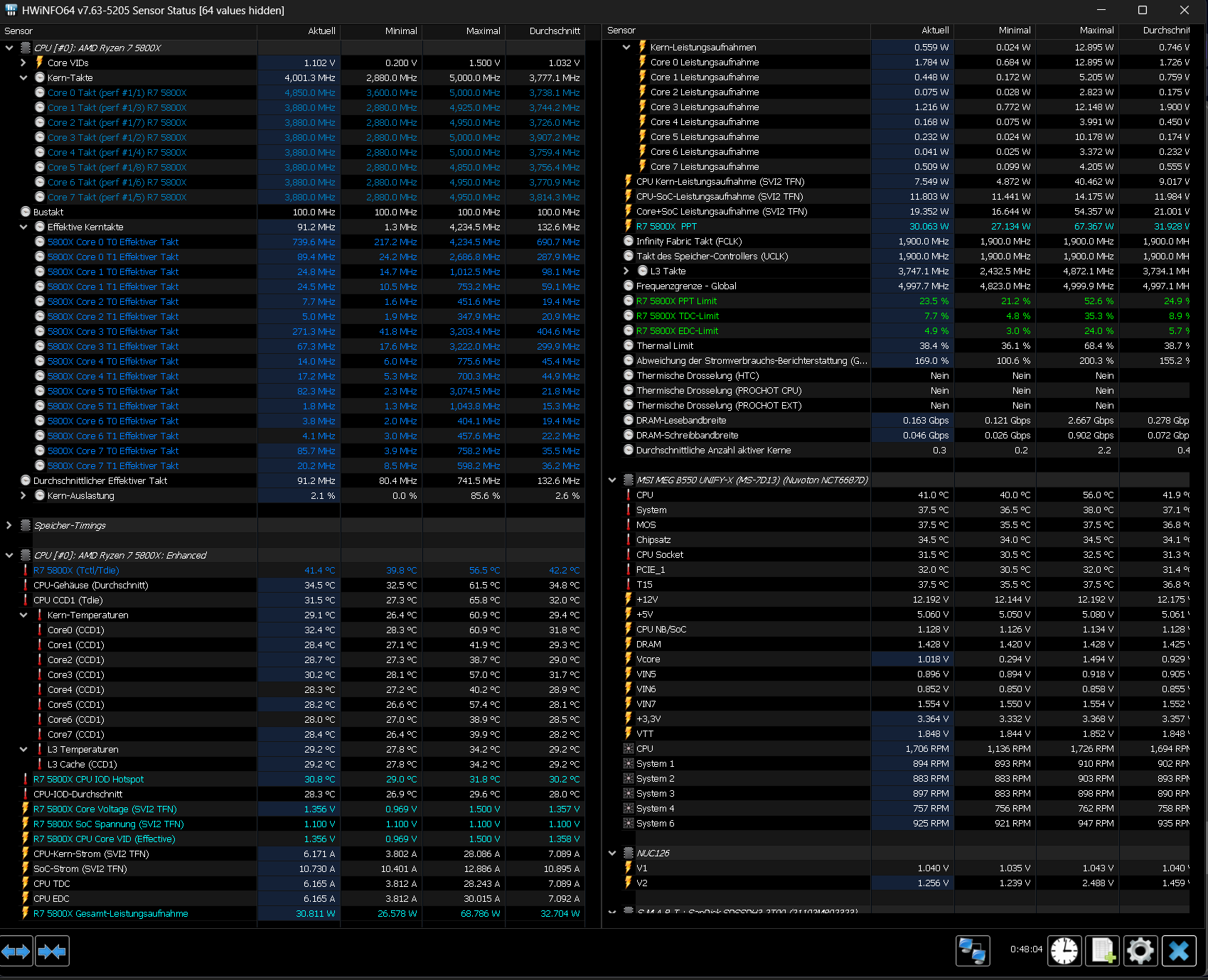
Task: Click the 0:48:04 elapsed time readout
Action: coord(1026,949)
